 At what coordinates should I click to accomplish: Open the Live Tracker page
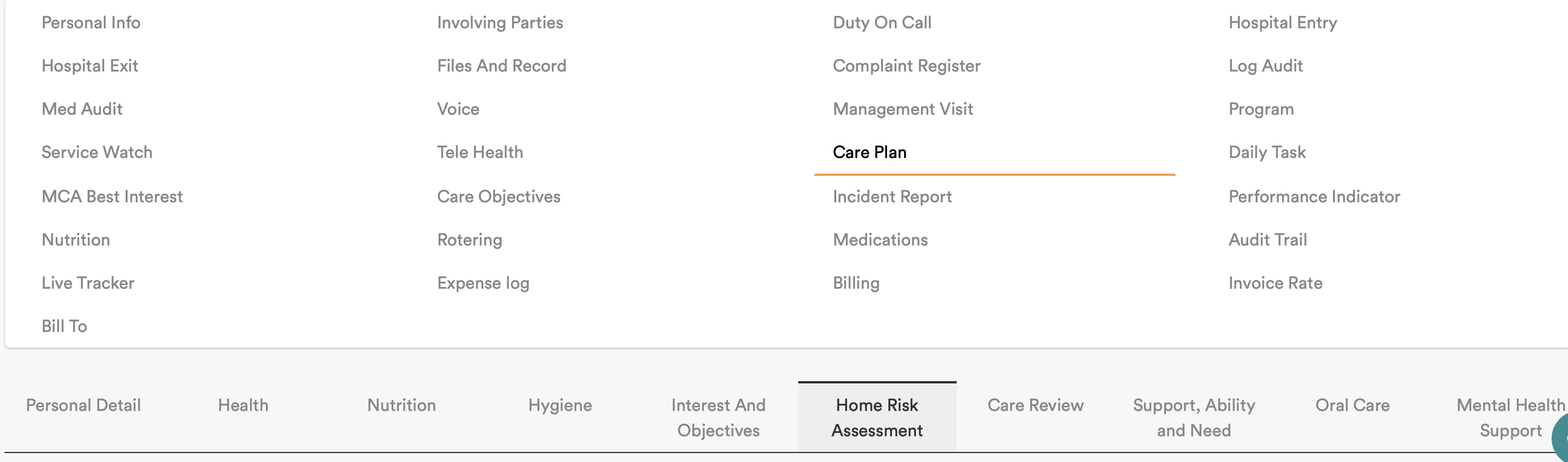[88, 283]
